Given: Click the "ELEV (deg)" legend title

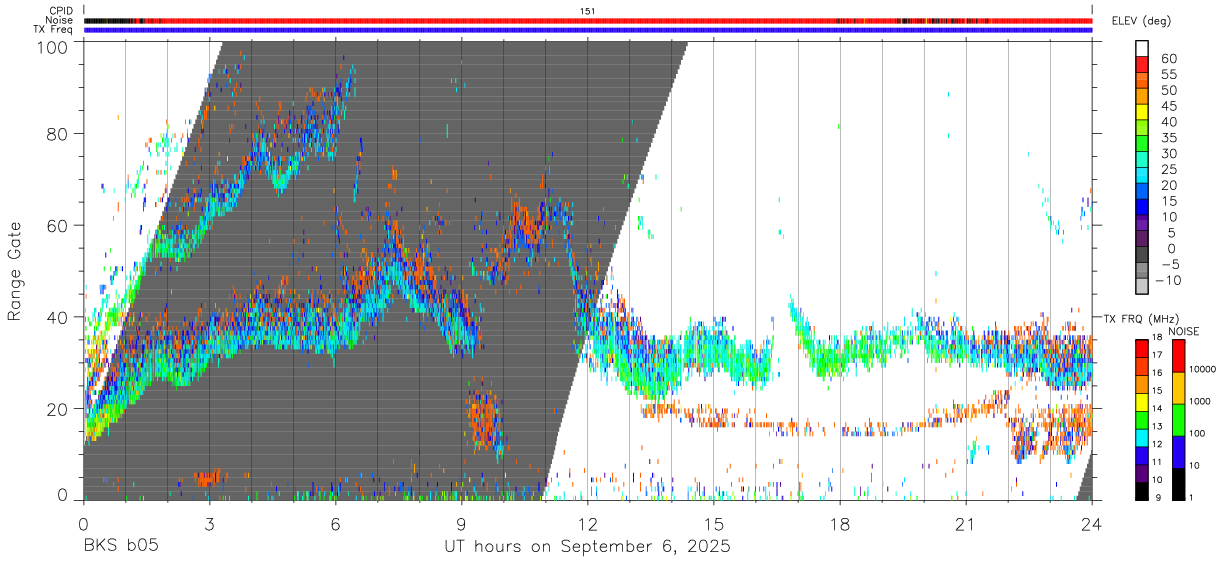Looking at the screenshot, I should point(1141,21).
